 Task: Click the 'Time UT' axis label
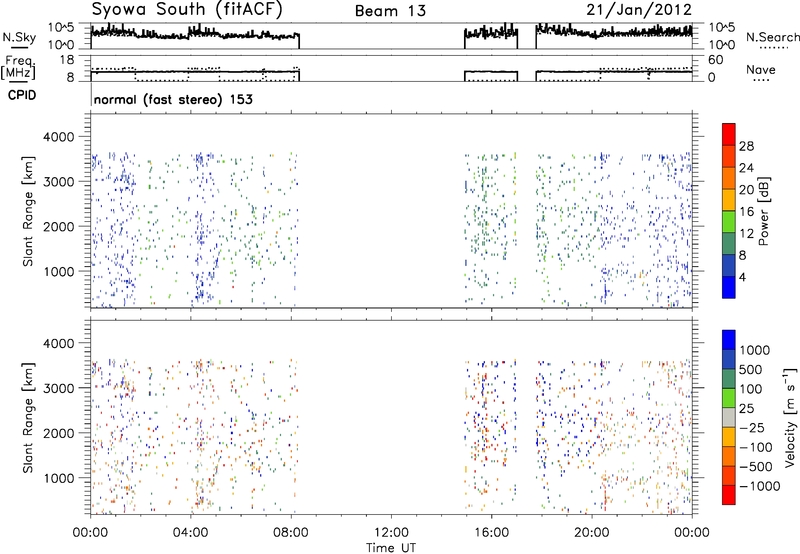pyautogui.click(x=391, y=548)
